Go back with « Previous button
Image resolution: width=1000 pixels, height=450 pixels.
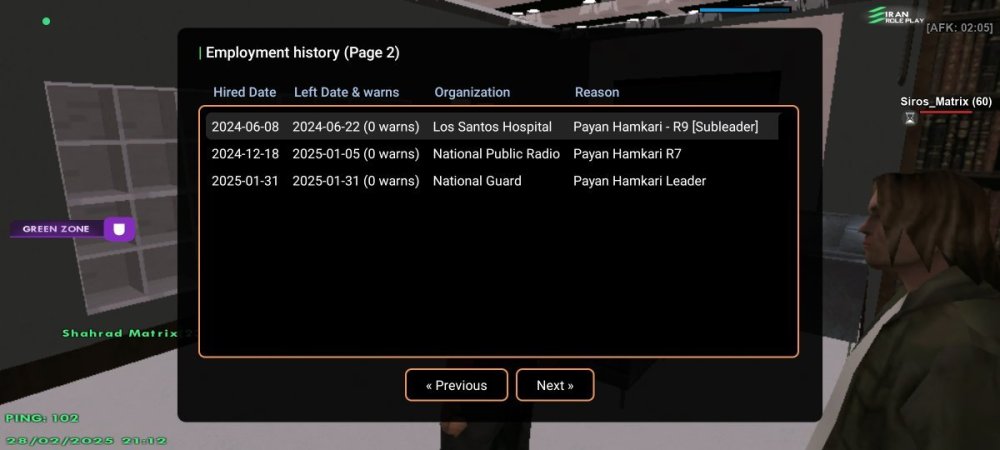456,385
